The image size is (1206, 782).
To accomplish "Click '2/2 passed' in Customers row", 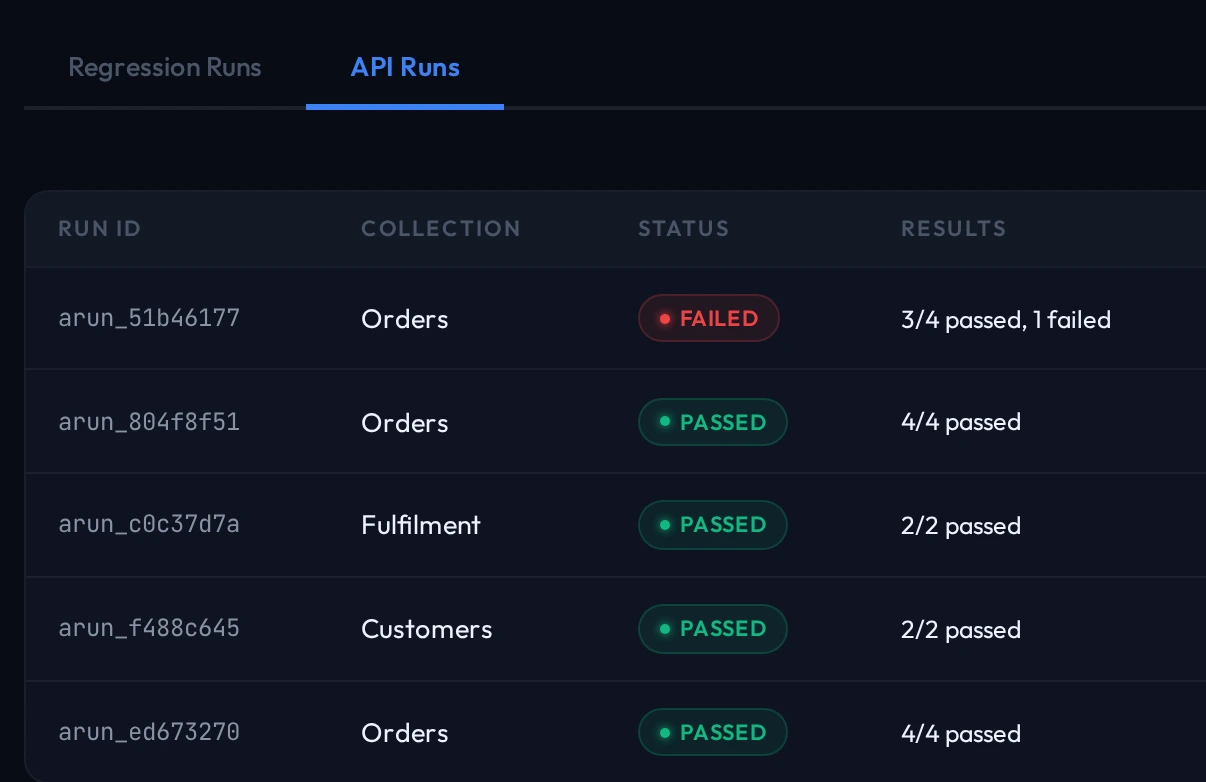I will coord(961,630).
